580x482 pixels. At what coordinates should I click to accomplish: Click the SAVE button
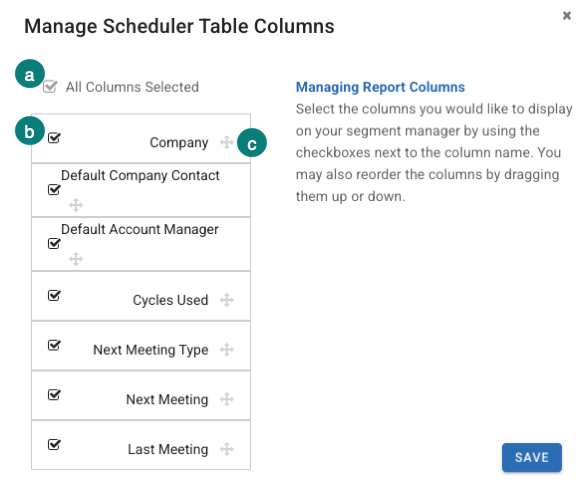(532, 457)
